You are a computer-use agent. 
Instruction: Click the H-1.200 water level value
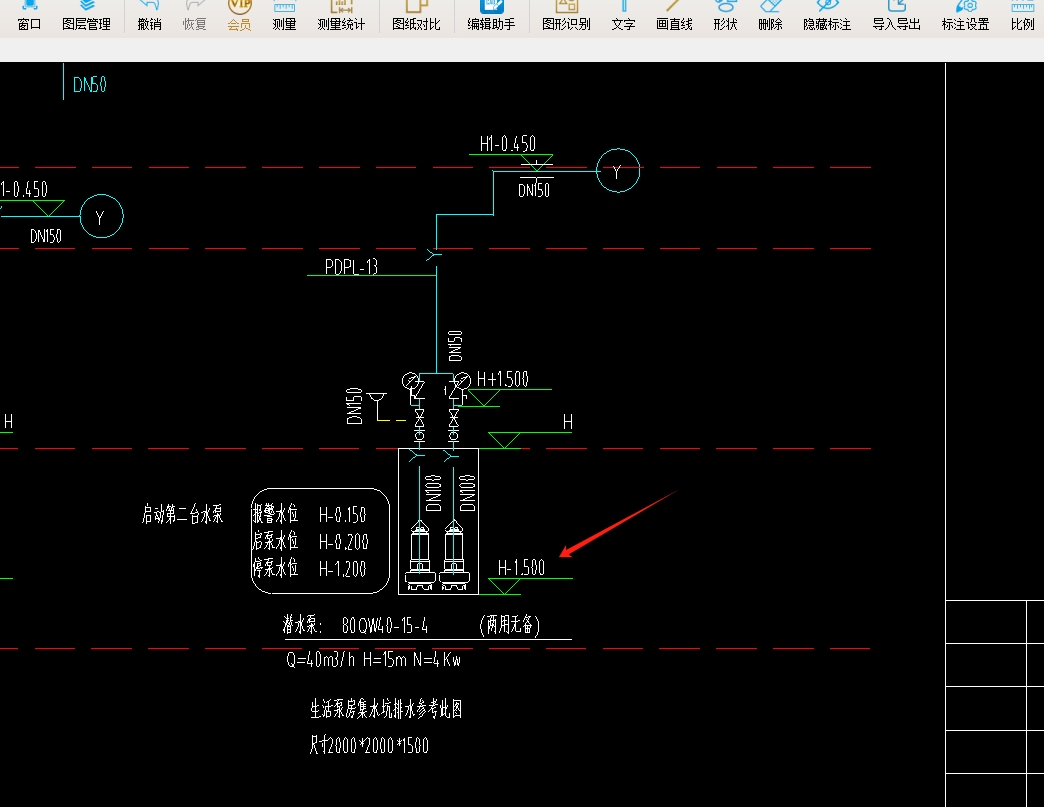click(x=342, y=569)
